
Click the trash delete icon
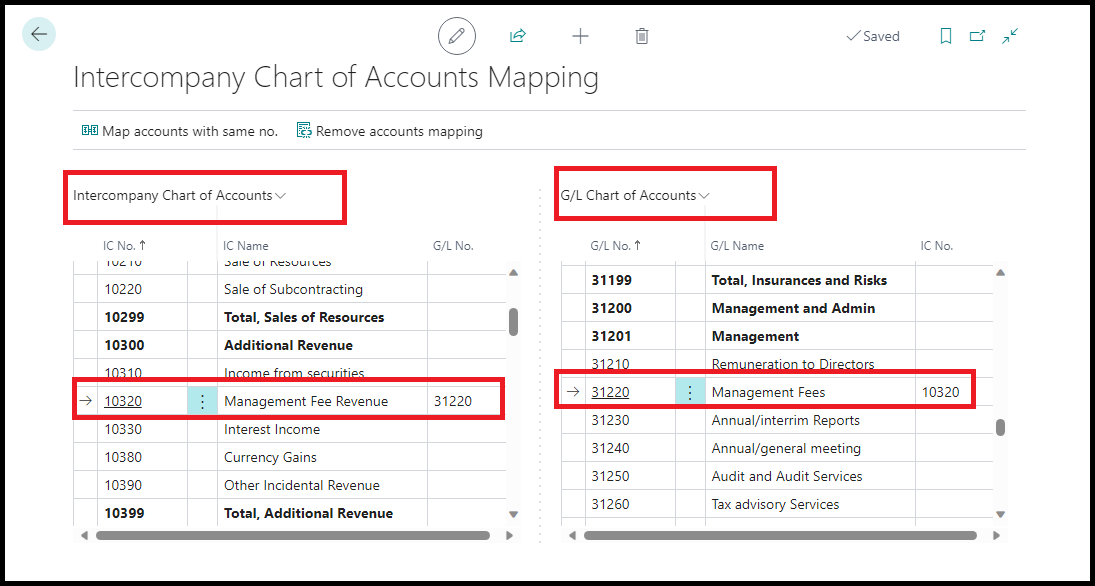642,36
